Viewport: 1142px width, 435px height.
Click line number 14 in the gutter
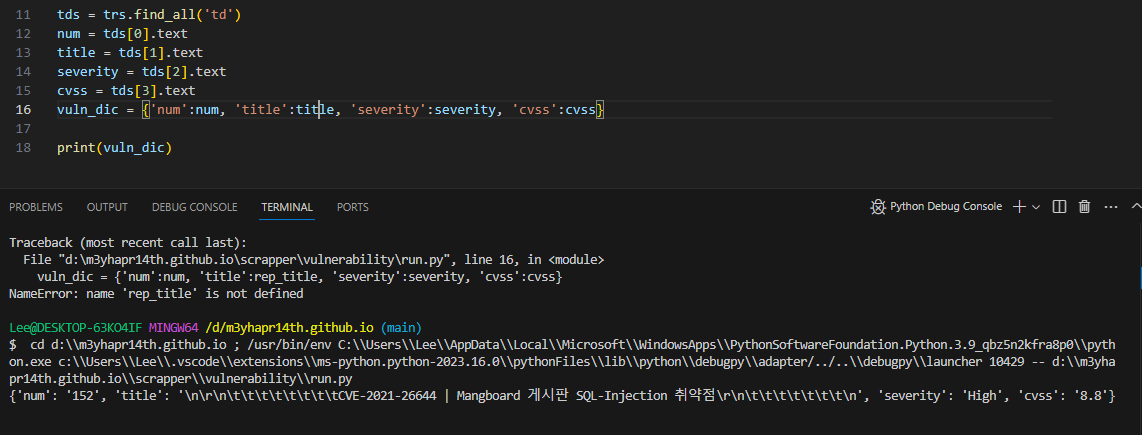pyautogui.click(x=23, y=71)
